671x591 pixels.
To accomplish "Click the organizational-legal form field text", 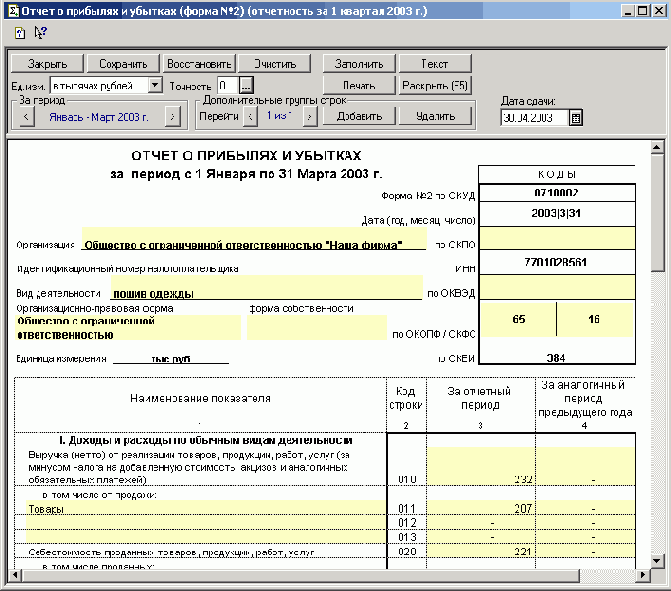I will (128, 328).
